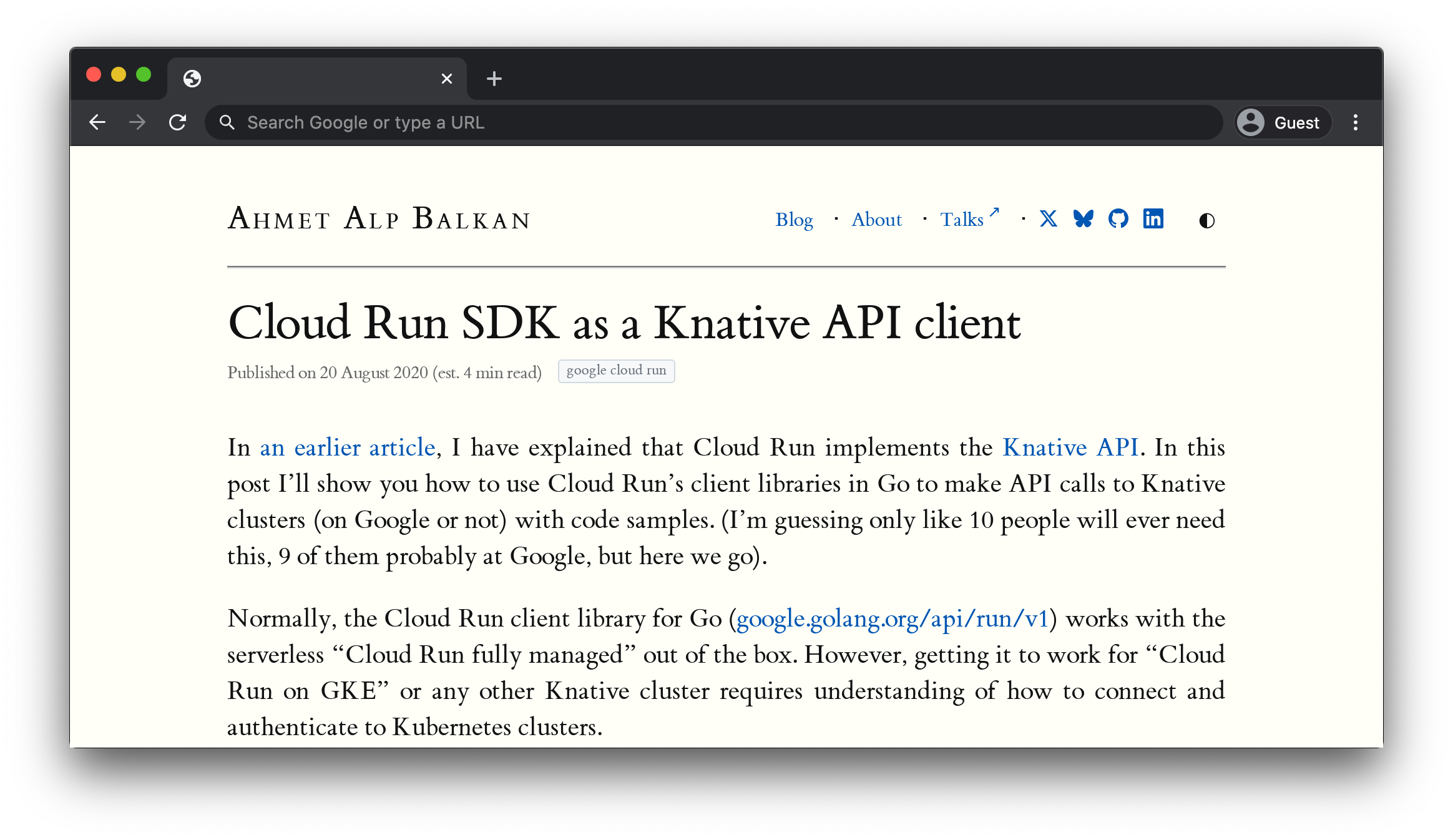Open the 'Knative API' link
Image resolution: width=1453 pixels, height=840 pixels.
1070,447
